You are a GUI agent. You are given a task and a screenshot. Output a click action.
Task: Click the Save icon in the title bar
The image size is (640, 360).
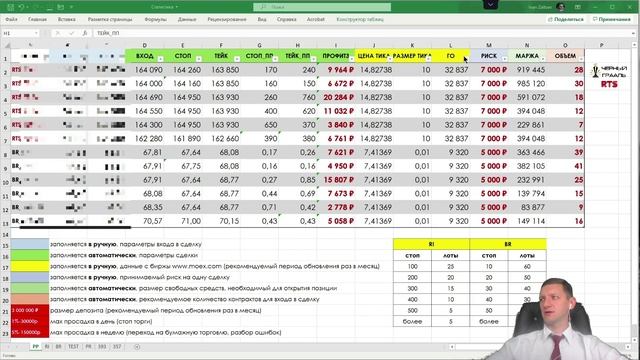tap(11, 7)
